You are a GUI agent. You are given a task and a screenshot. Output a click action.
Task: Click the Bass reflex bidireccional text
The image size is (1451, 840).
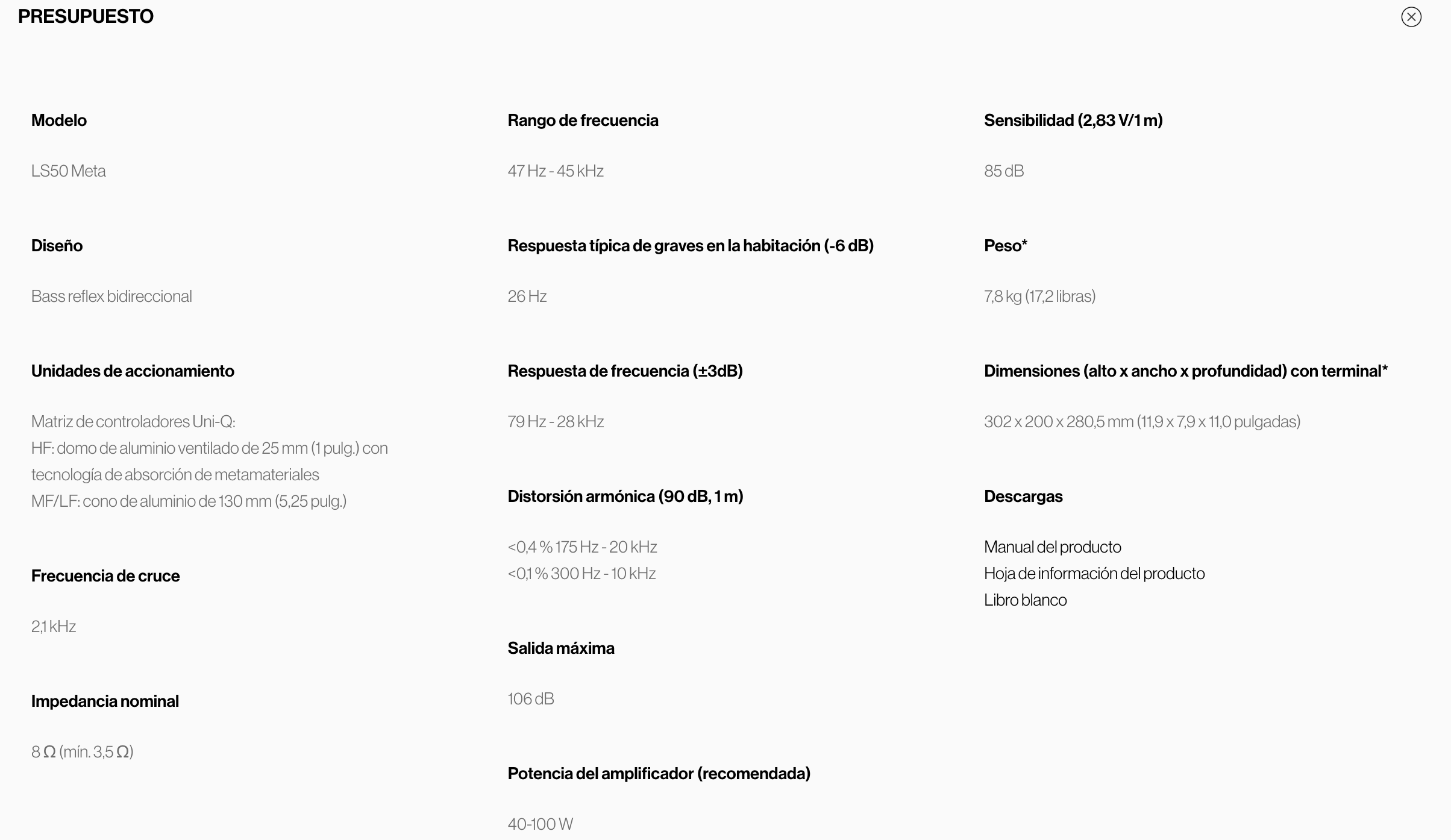111,296
